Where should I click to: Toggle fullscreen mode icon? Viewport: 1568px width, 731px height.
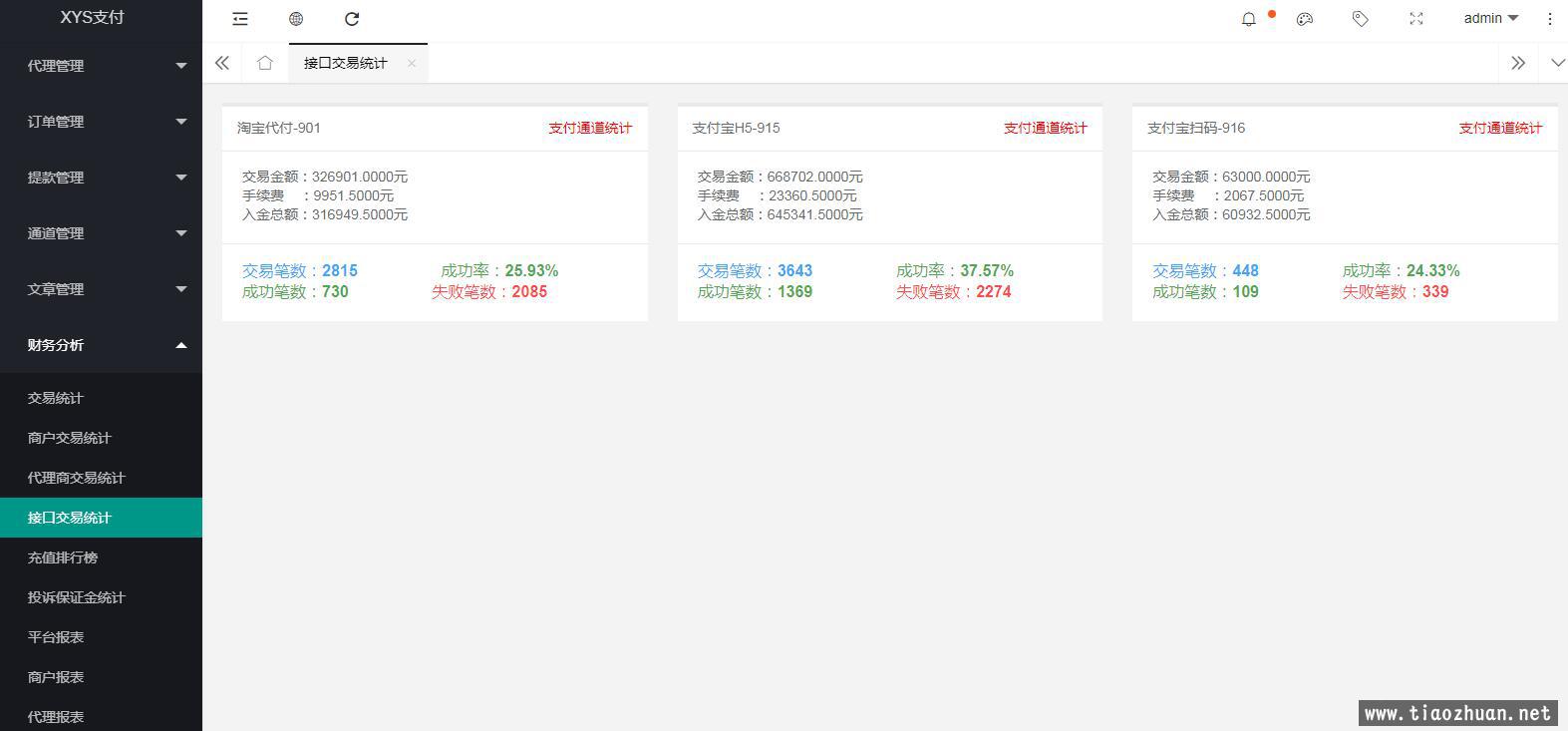click(x=1416, y=19)
